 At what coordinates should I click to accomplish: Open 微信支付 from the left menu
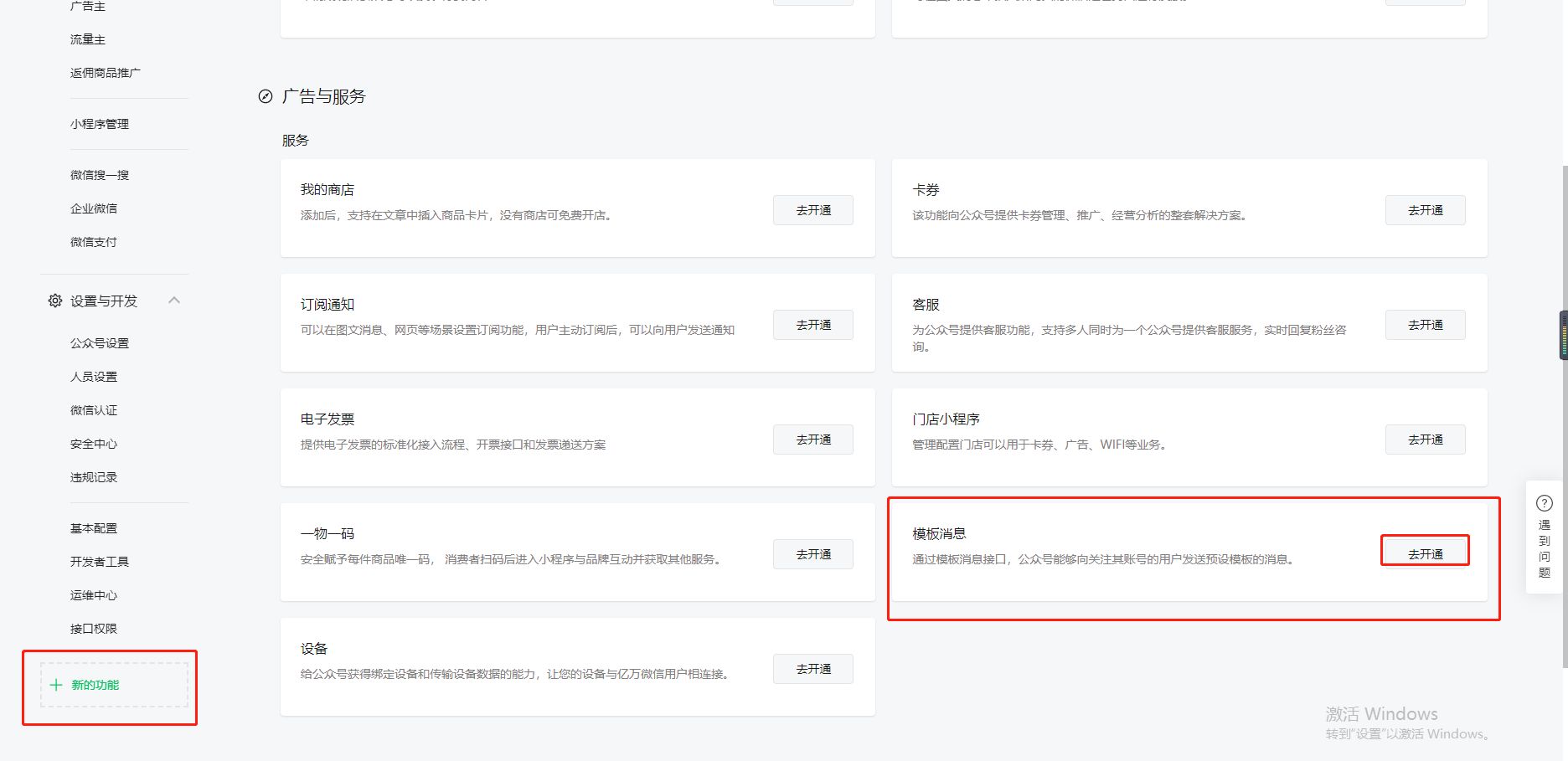tap(93, 241)
